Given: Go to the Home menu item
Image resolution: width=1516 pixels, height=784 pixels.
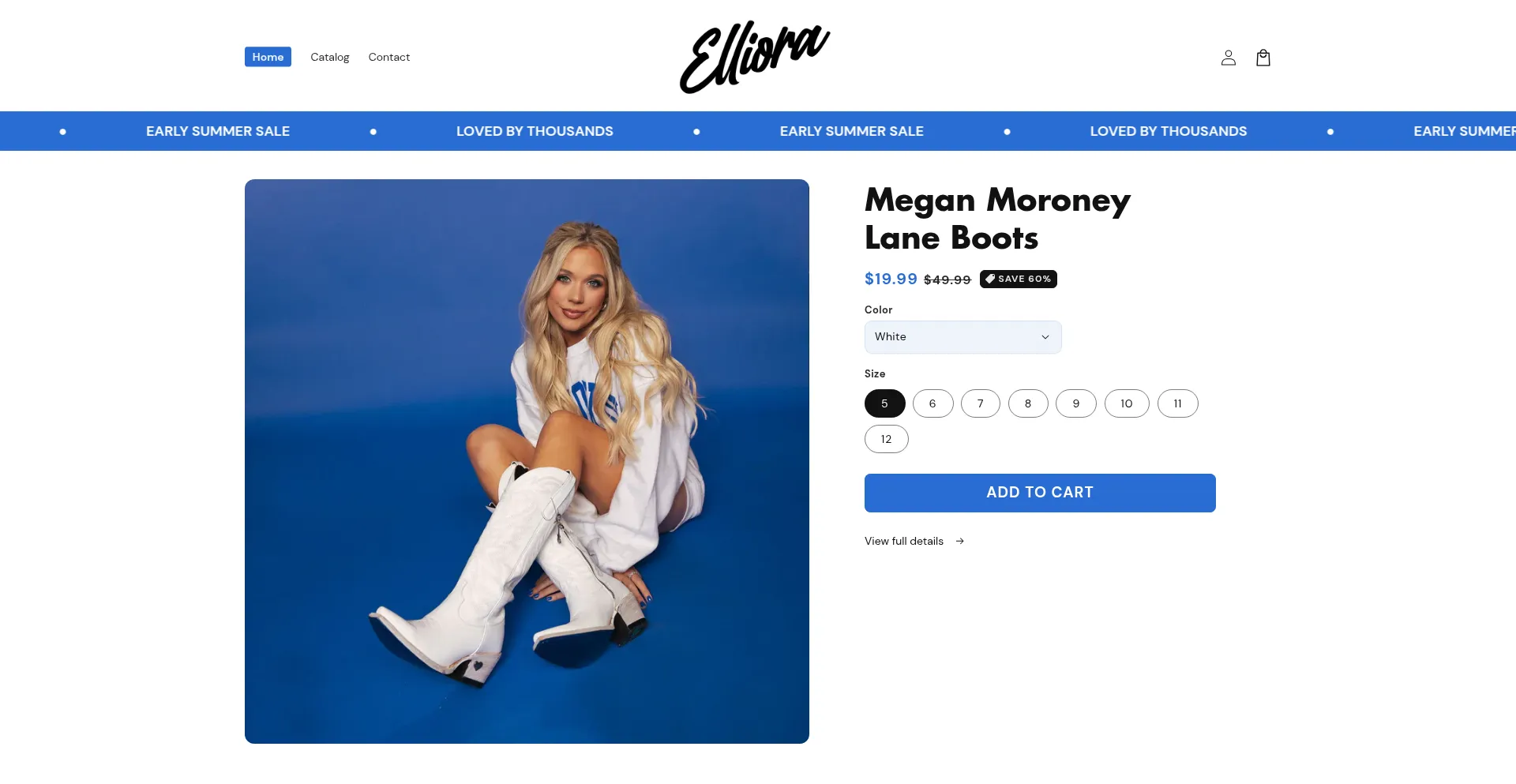Looking at the screenshot, I should (x=268, y=57).
